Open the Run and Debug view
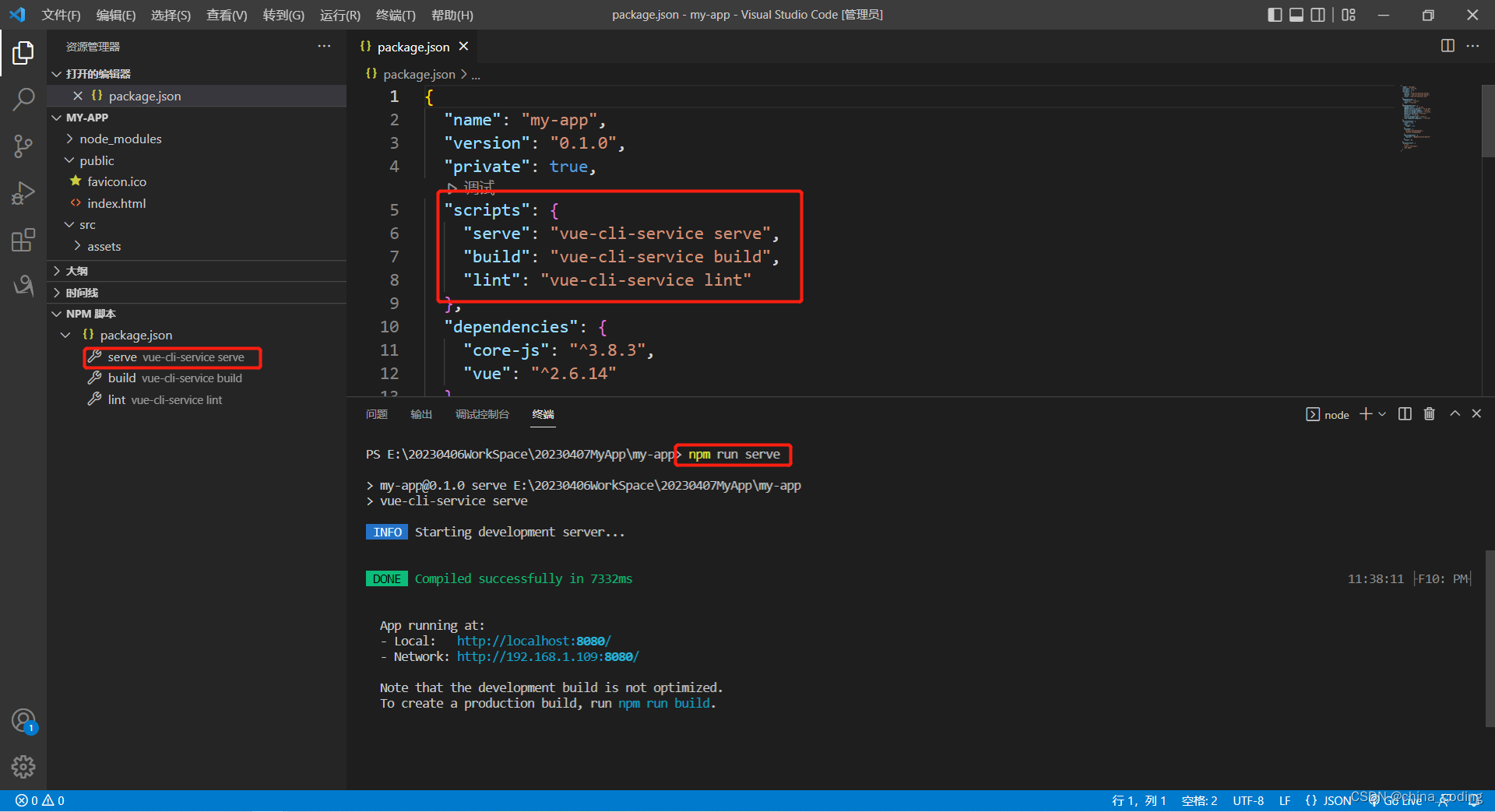 click(x=23, y=192)
